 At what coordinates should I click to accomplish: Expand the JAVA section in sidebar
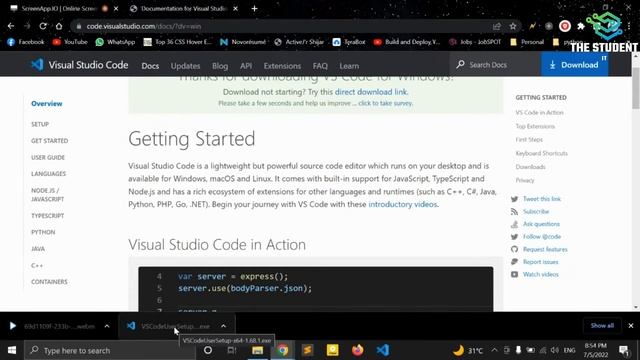click(x=38, y=249)
